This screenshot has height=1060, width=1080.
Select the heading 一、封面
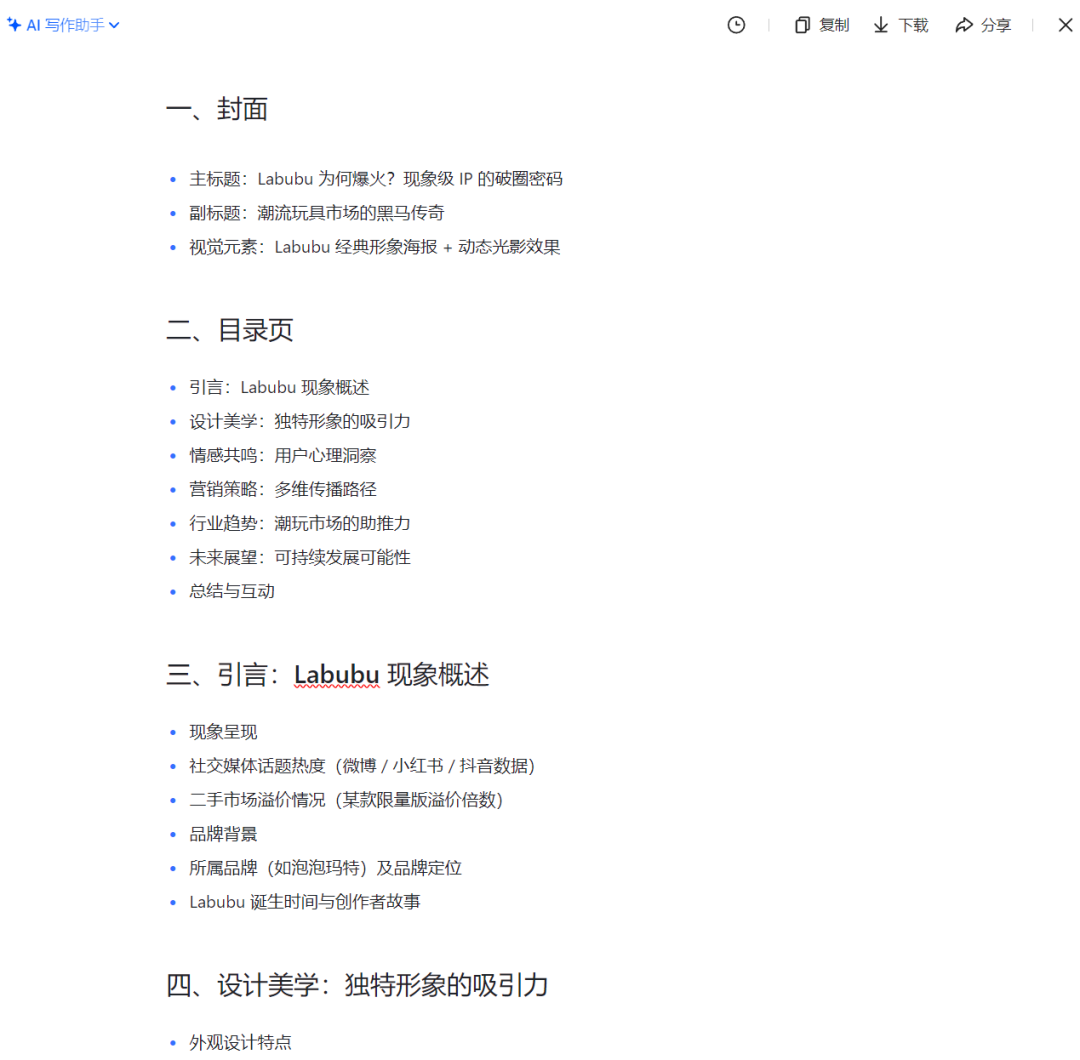click(x=218, y=109)
